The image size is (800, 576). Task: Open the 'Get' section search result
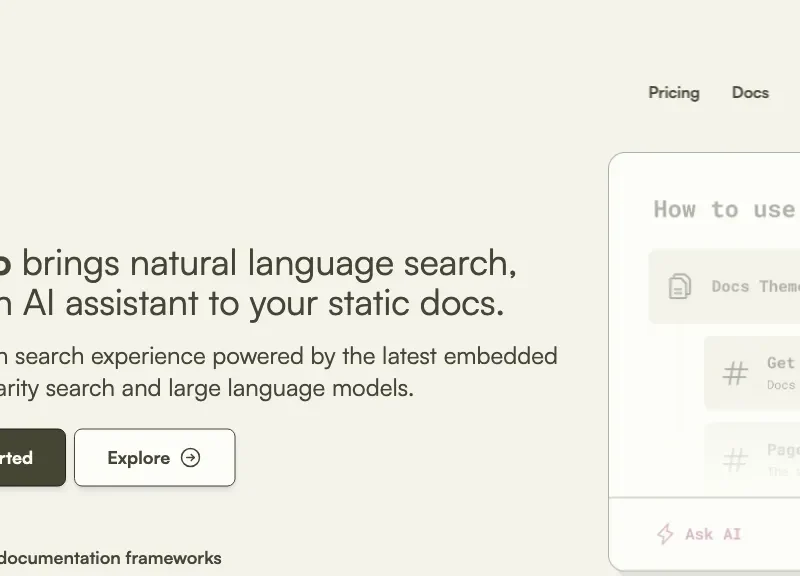tap(781, 372)
